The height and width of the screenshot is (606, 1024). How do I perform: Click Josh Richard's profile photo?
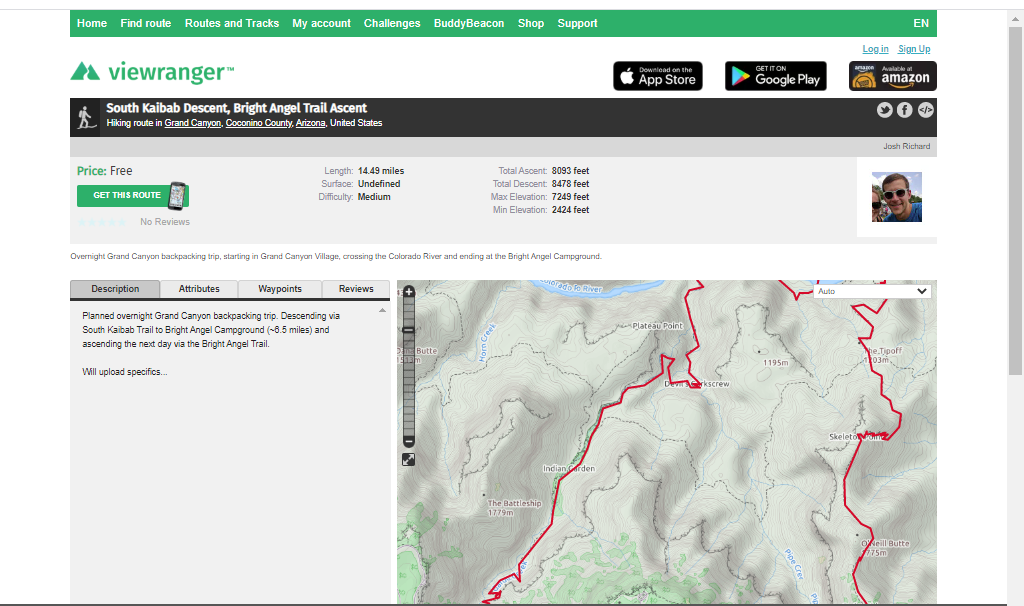897,197
